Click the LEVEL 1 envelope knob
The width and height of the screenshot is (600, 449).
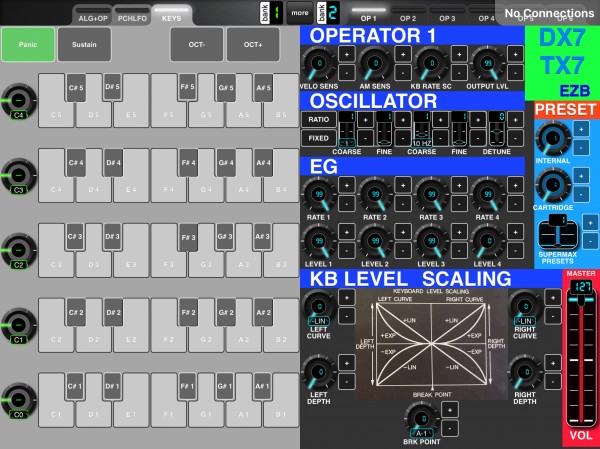(319, 242)
